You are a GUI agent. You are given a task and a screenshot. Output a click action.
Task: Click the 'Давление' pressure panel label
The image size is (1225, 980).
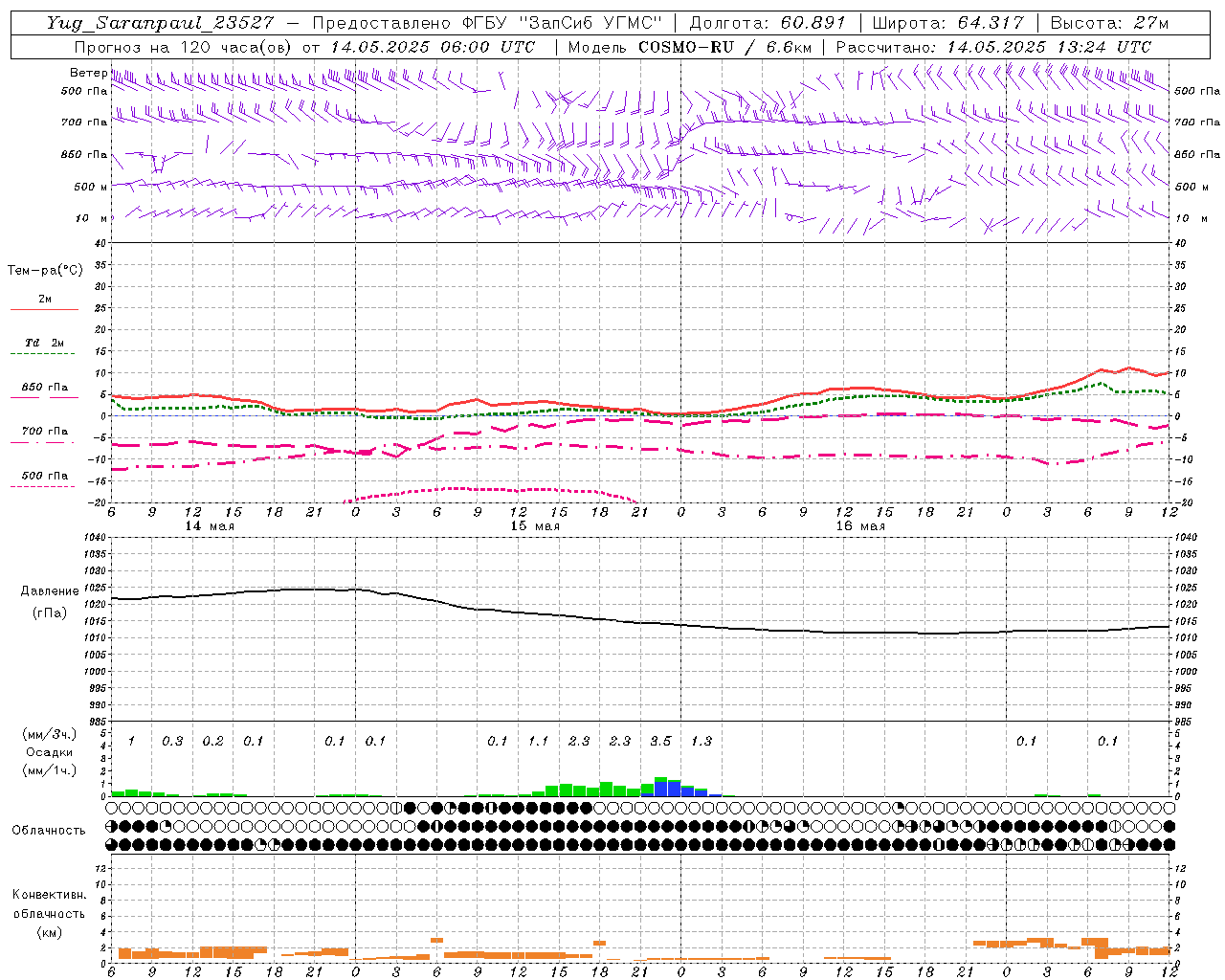click(50, 590)
